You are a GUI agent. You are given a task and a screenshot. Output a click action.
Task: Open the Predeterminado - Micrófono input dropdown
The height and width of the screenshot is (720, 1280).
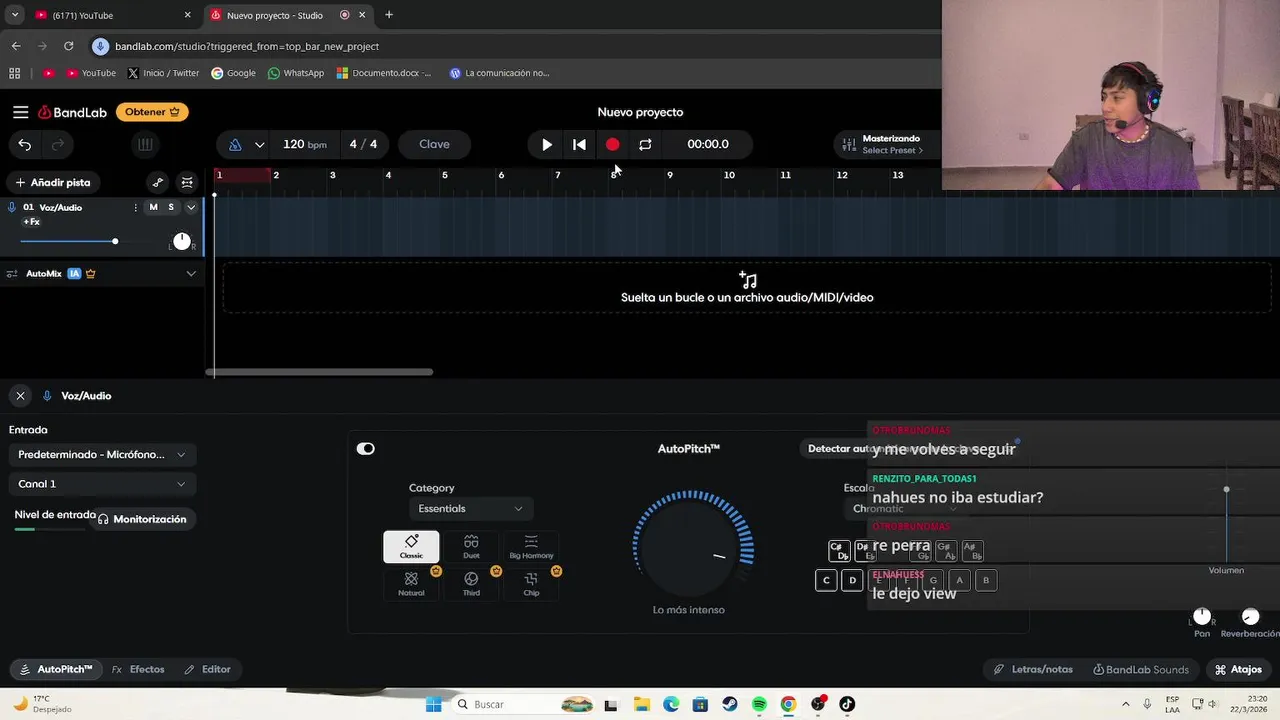[100, 454]
